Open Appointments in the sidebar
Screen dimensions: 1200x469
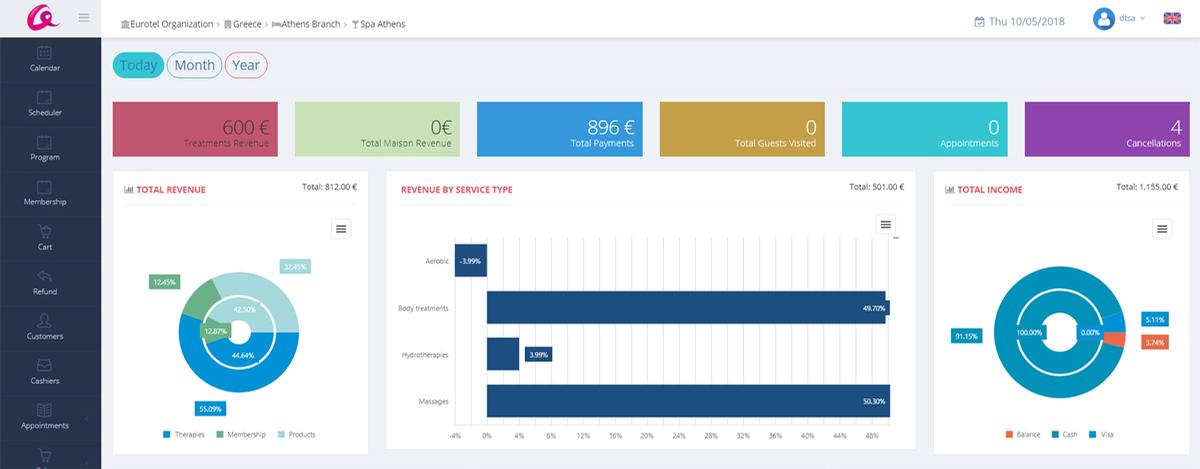pyautogui.click(x=44, y=417)
